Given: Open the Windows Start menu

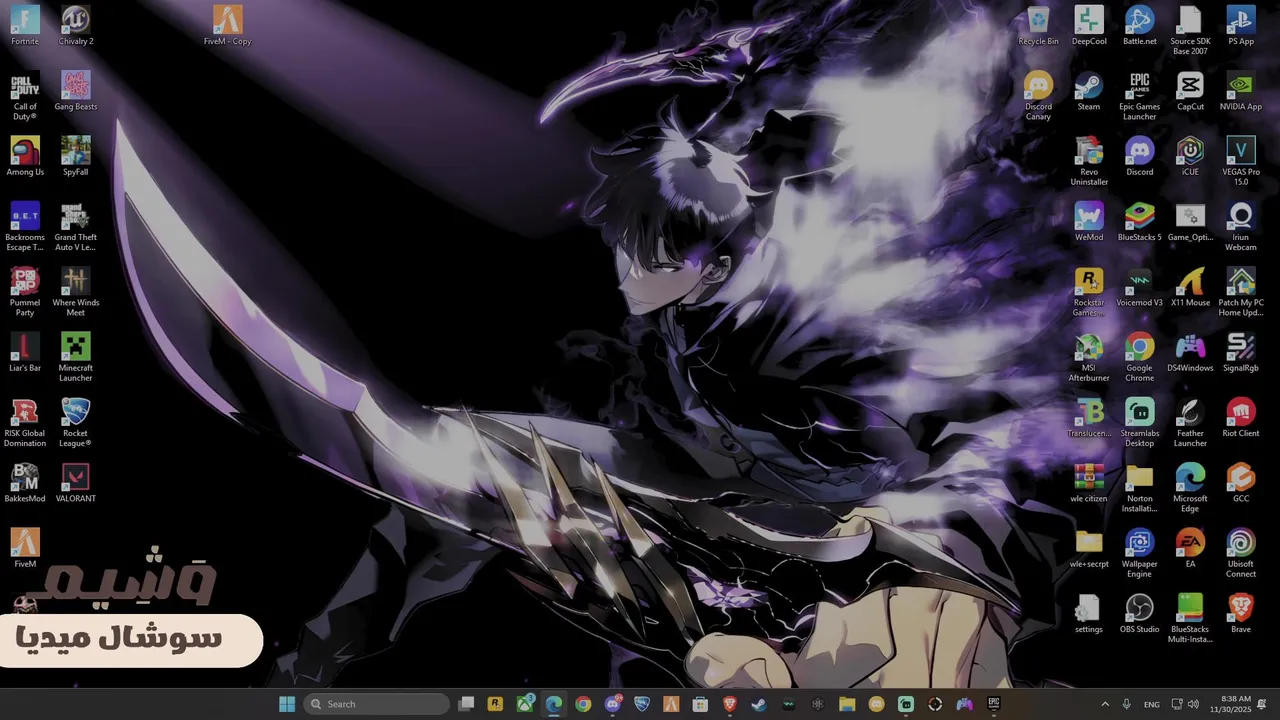Looking at the screenshot, I should tap(287, 704).
